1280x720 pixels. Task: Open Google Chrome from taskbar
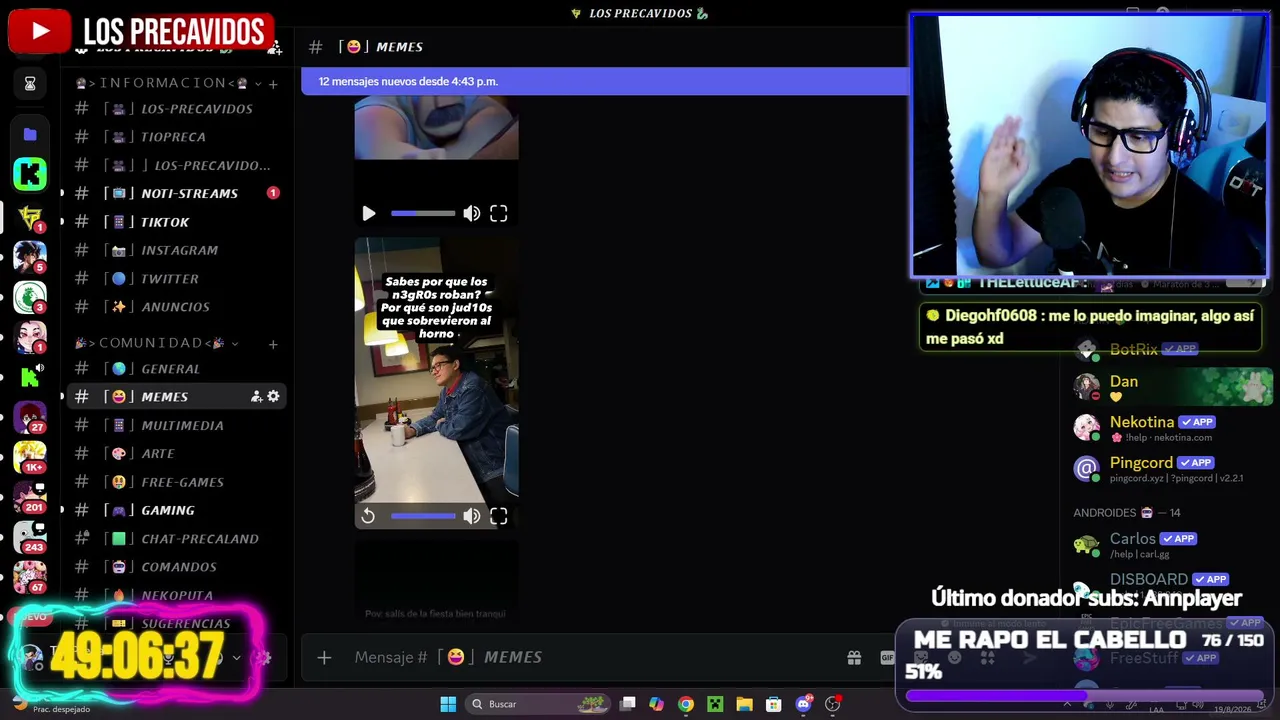pos(685,704)
